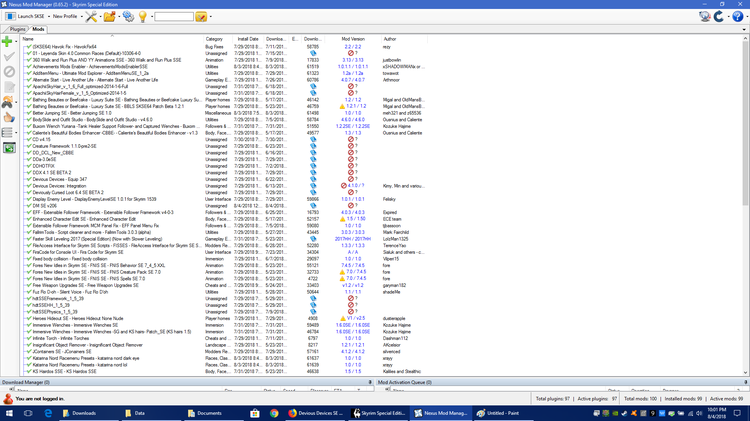The height and width of the screenshot is (421, 750).
Task: Sort by the Author column header
Action: [x=404, y=39]
